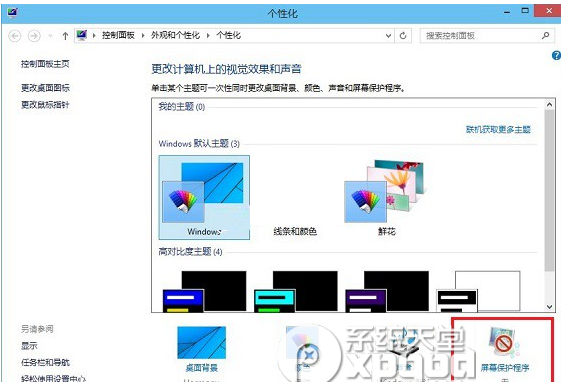Viewport: 563px width, 382px height.
Task: Select the purple high contrast black theme
Action: pos(387,291)
